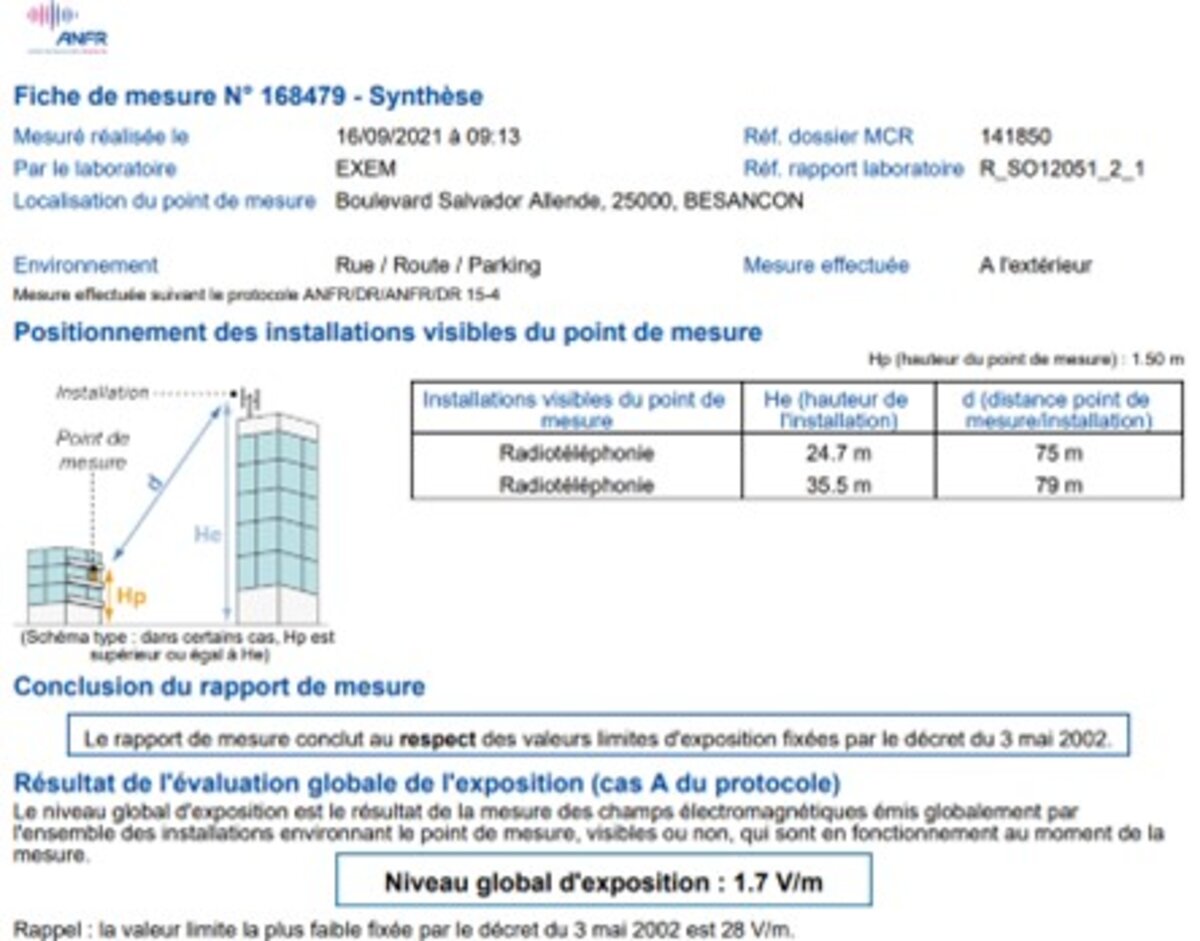This screenshot has height=941, width=1200.
Task: Click the first Radiotéléphonie table row
Action: pos(576,454)
